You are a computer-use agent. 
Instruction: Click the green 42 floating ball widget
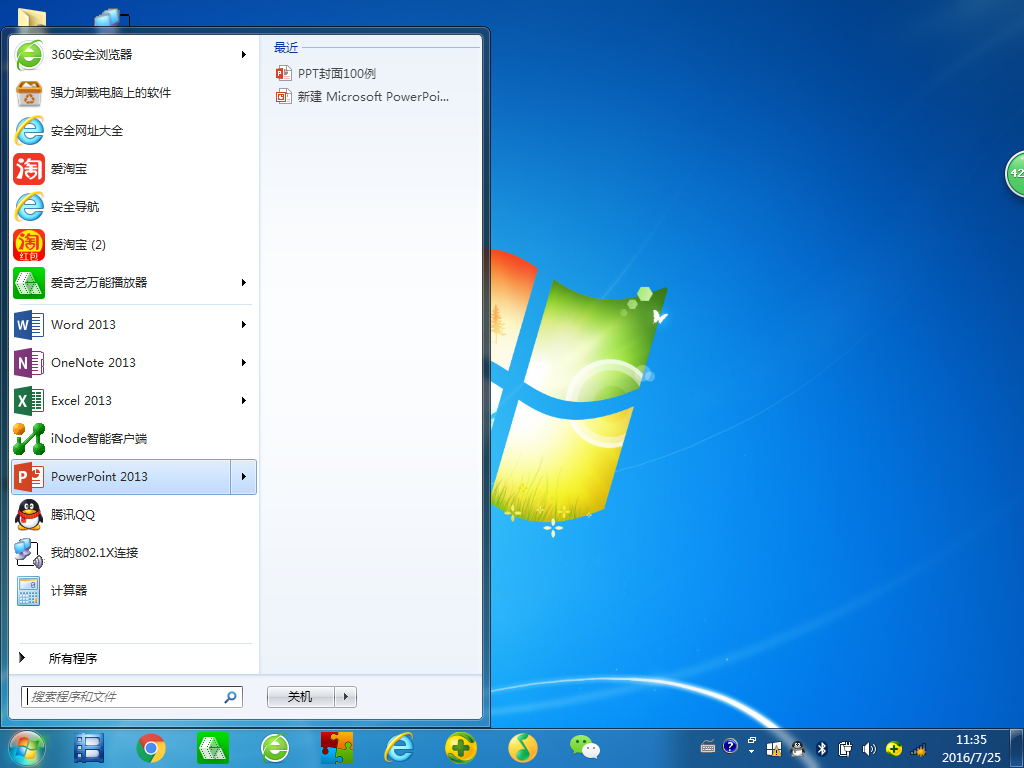[x=1016, y=173]
